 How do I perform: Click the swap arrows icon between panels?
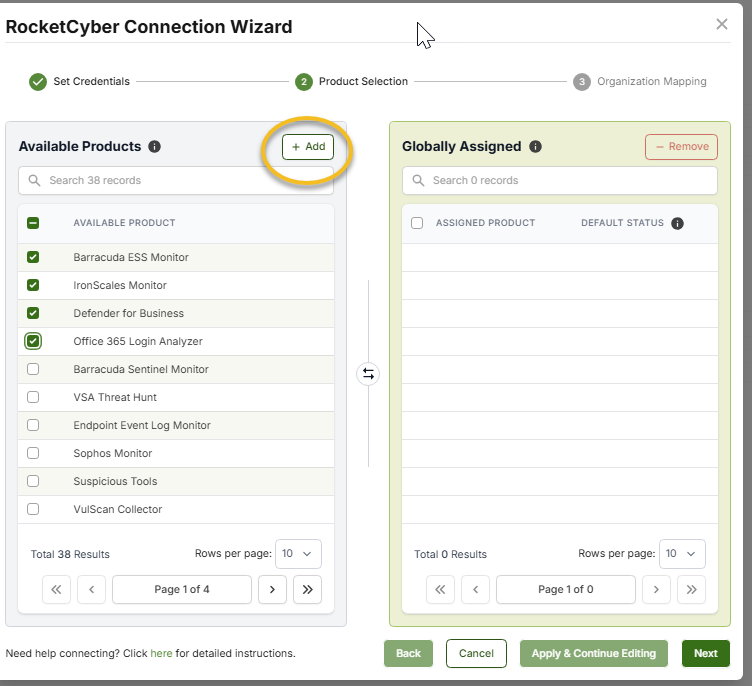pyautogui.click(x=368, y=374)
